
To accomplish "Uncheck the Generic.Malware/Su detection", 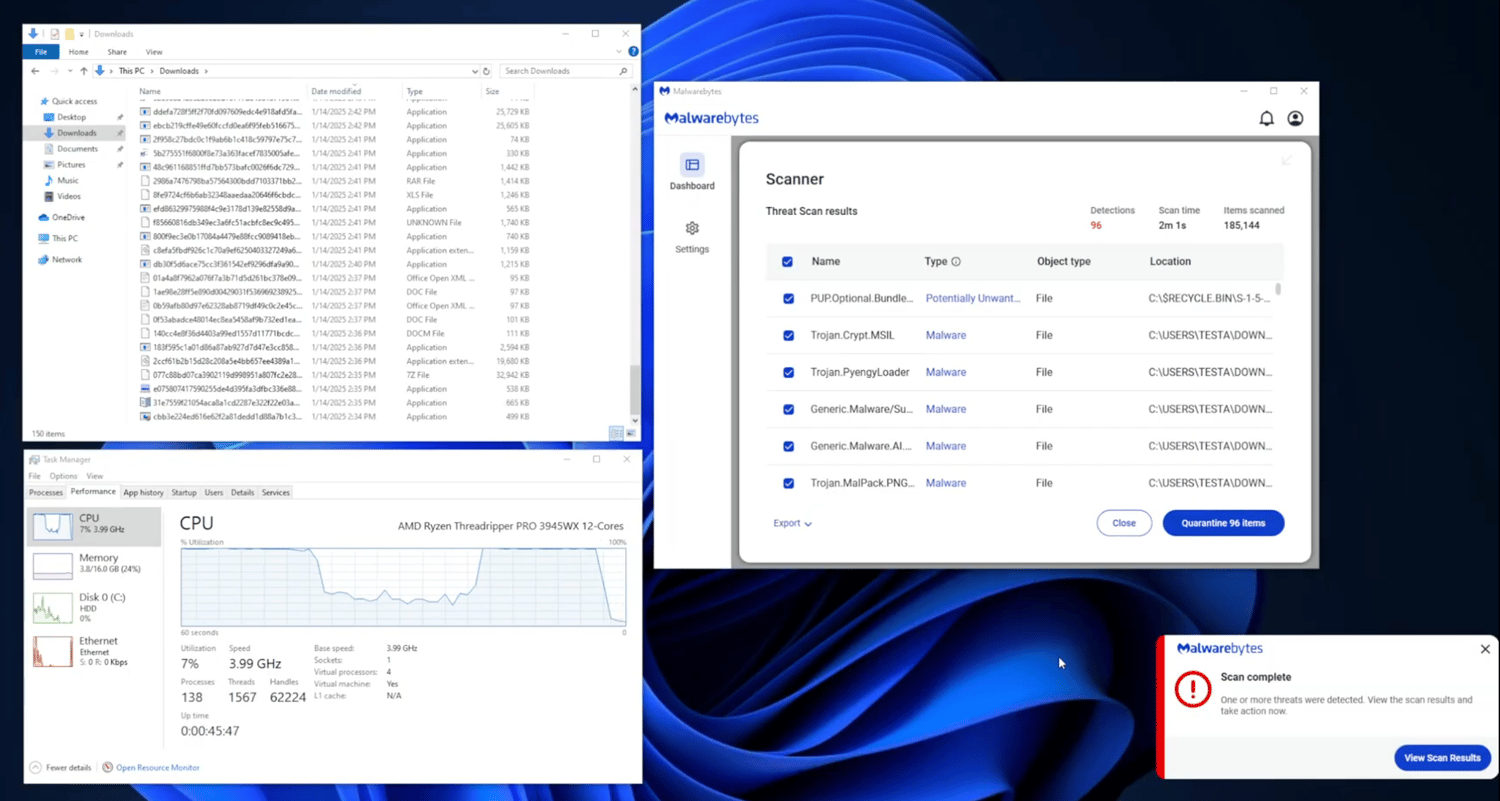I will pyautogui.click(x=788, y=410).
